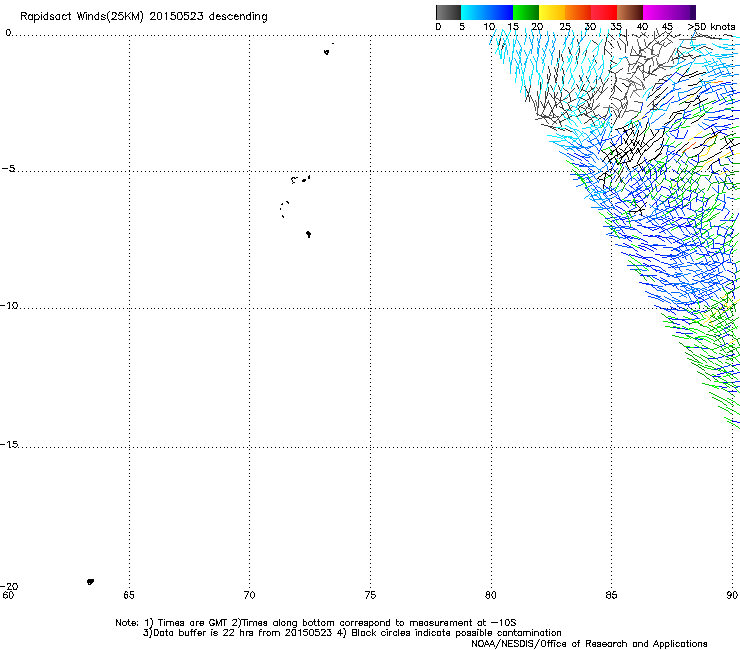Click the solid island marker near 7S 72E
The width and height of the screenshot is (740, 650).
click(x=308, y=234)
